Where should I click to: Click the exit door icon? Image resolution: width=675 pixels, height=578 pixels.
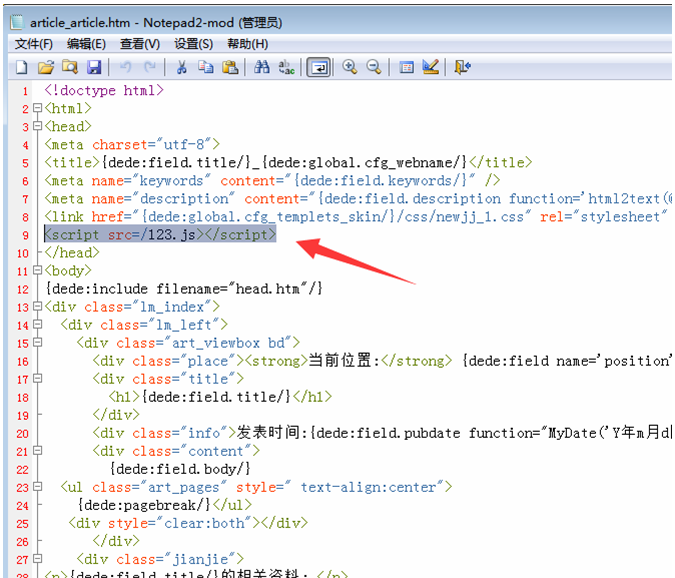[x=462, y=67]
